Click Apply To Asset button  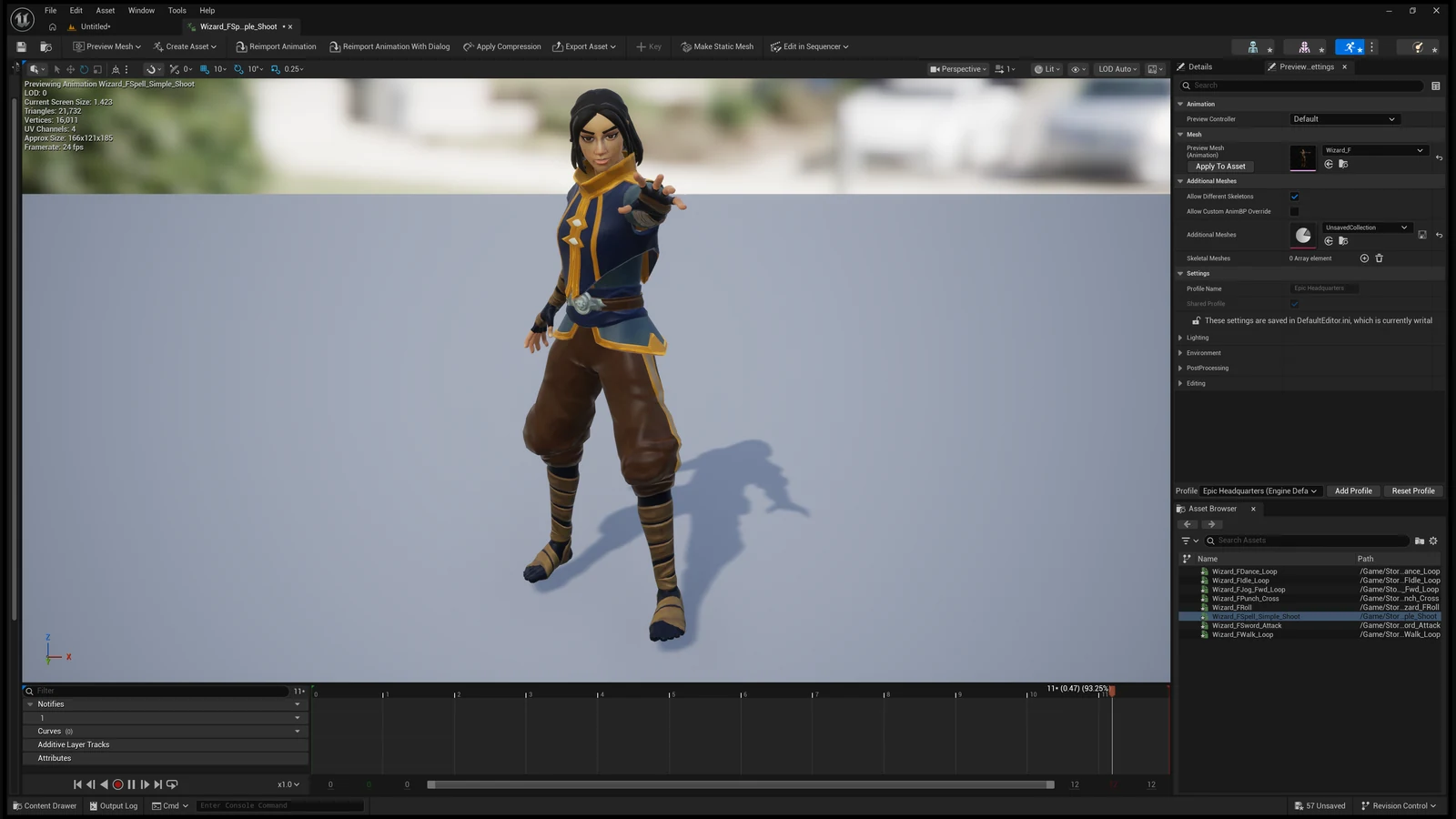pos(1220,167)
